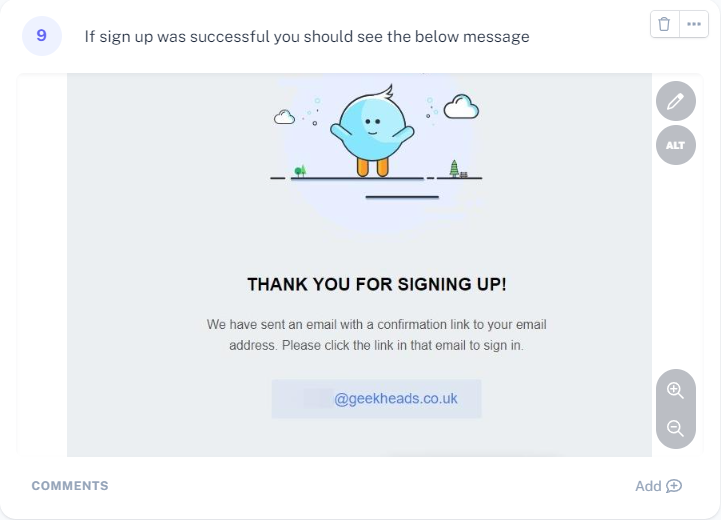Open the ALT text editor button
Viewport: 721px width, 520px height.
[x=676, y=145]
